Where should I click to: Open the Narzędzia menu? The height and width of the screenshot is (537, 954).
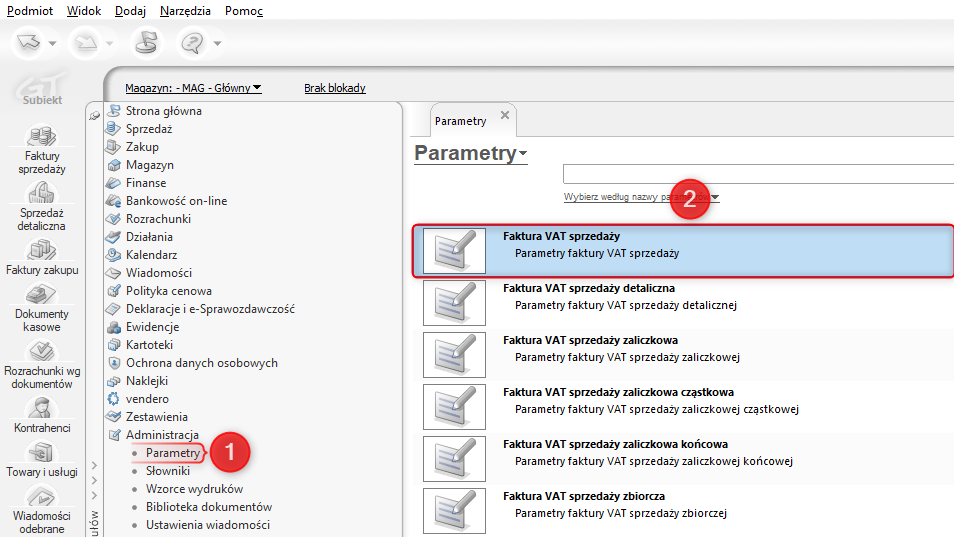pos(185,11)
